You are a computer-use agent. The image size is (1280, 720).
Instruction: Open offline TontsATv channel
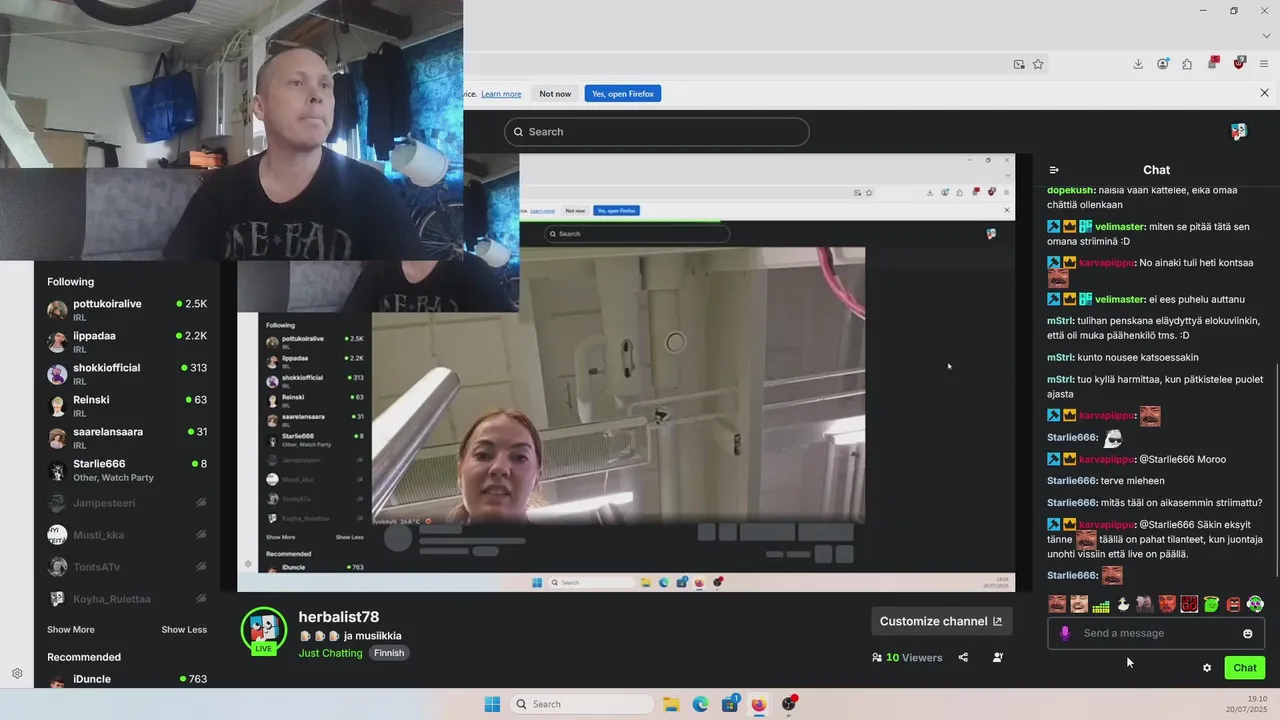tap(127, 567)
